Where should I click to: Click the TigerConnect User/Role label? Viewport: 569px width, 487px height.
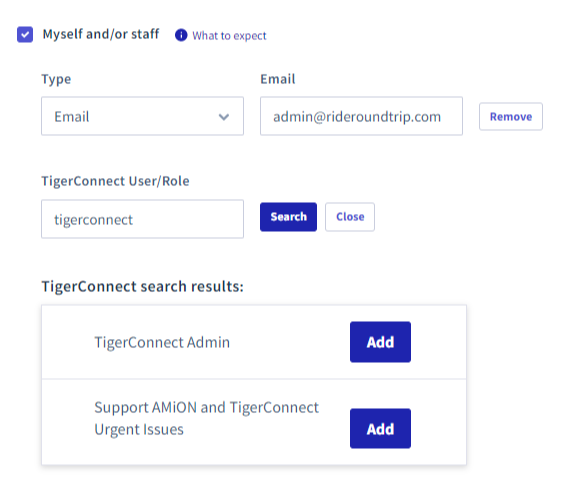[x=115, y=181]
